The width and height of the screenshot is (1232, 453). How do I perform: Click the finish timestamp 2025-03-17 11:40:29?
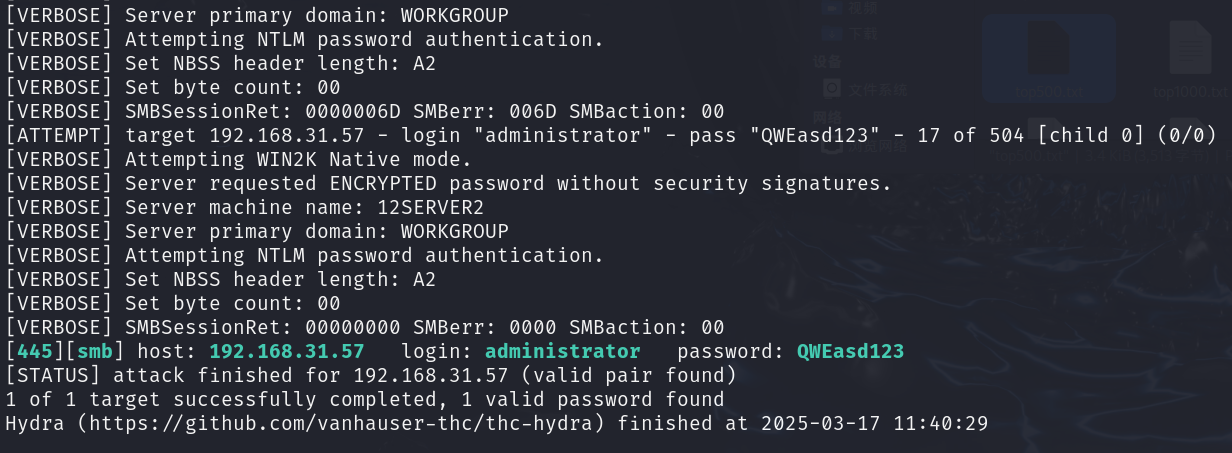[875, 423]
